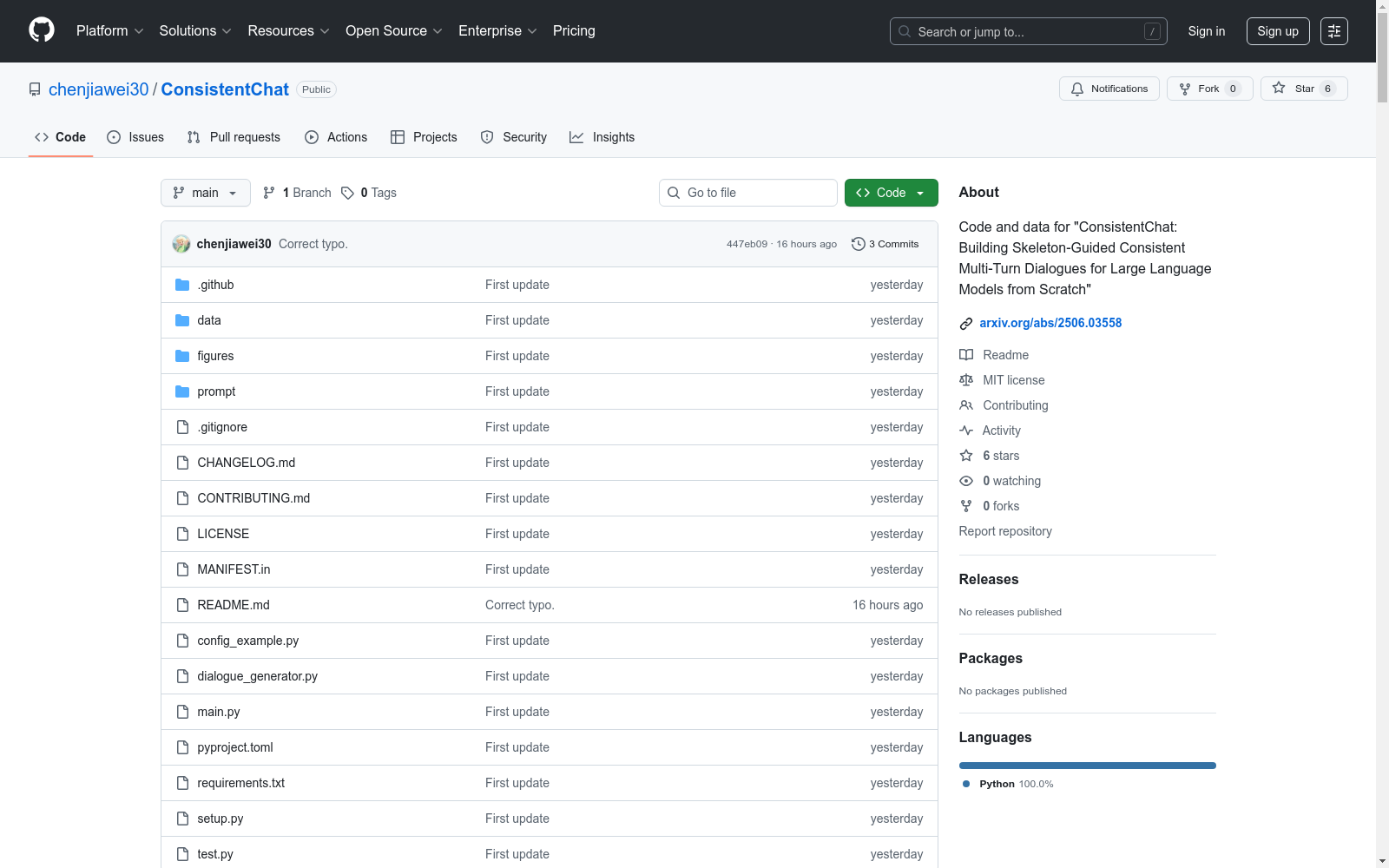Go to the Pricing page

pos(574,31)
